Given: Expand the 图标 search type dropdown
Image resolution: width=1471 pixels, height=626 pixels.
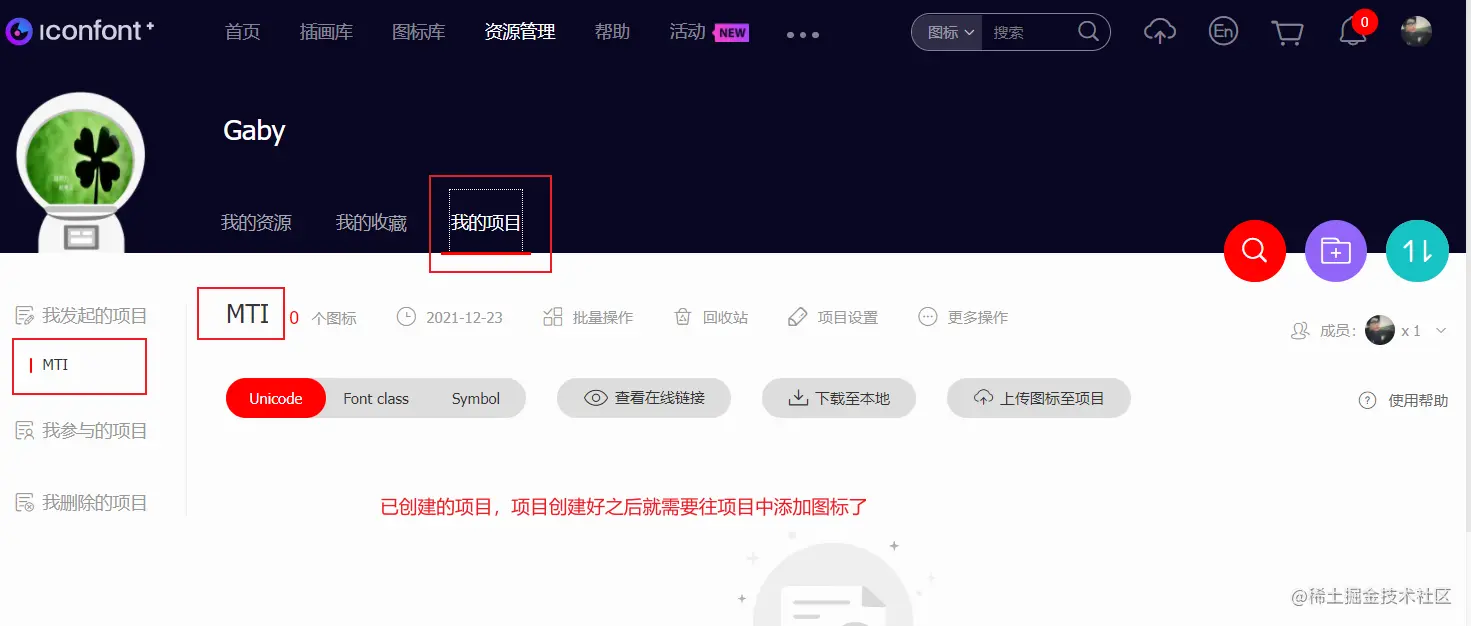Looking at the screenshot, I should (950, 32).
